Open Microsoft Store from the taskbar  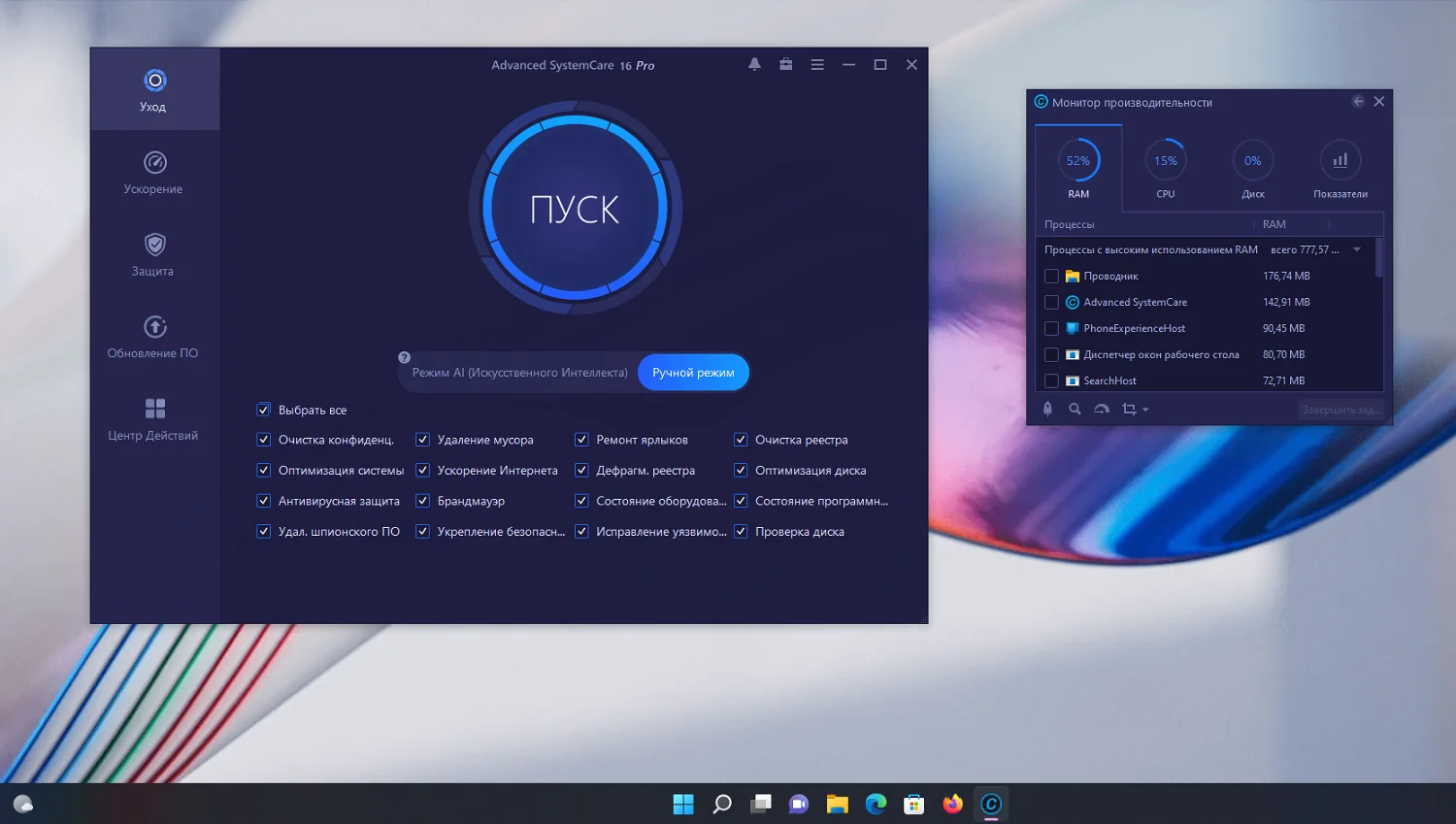pyautogui.click(x=914, y=804)
